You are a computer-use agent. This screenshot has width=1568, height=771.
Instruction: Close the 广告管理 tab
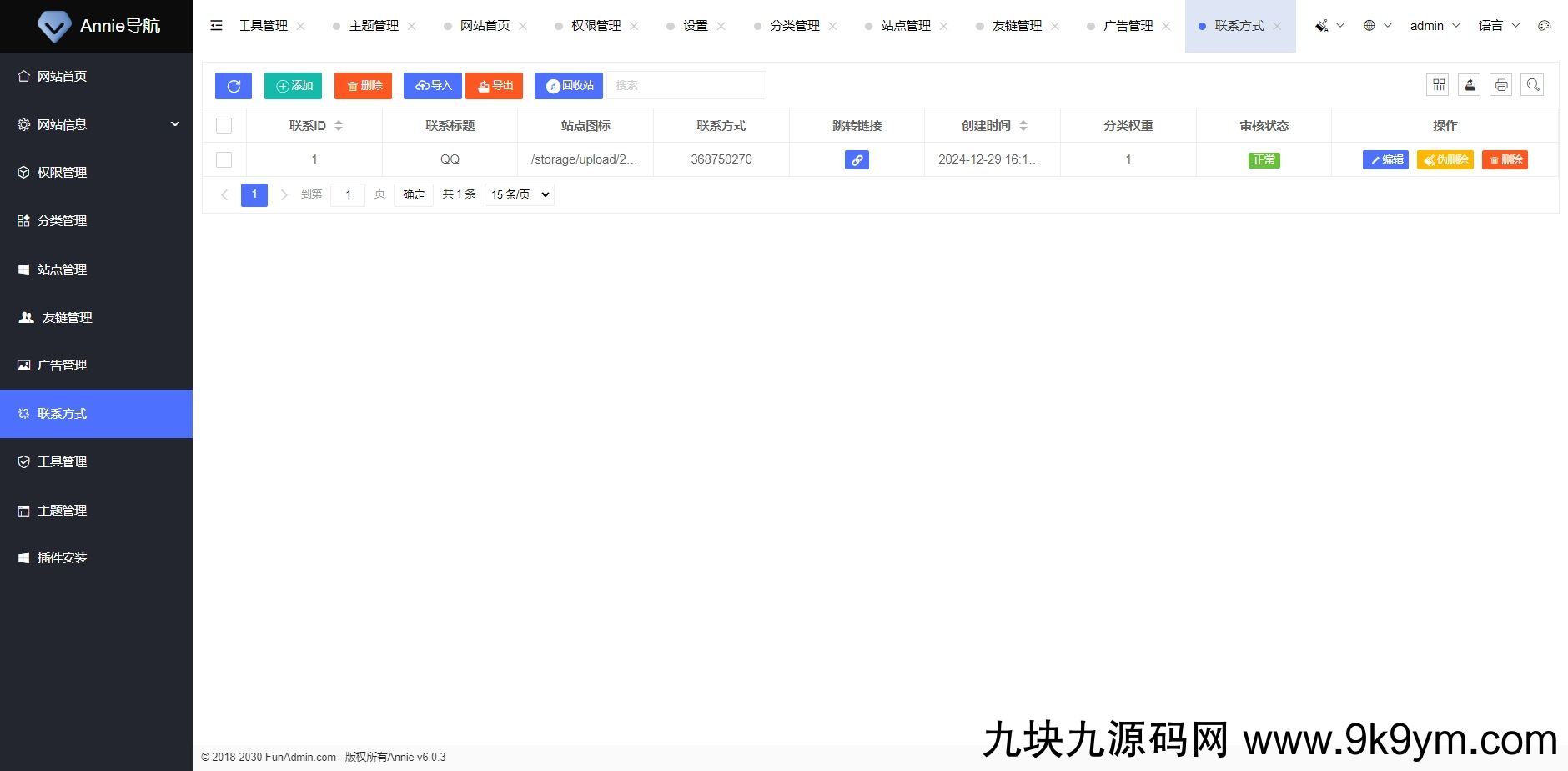[1166, 26]
